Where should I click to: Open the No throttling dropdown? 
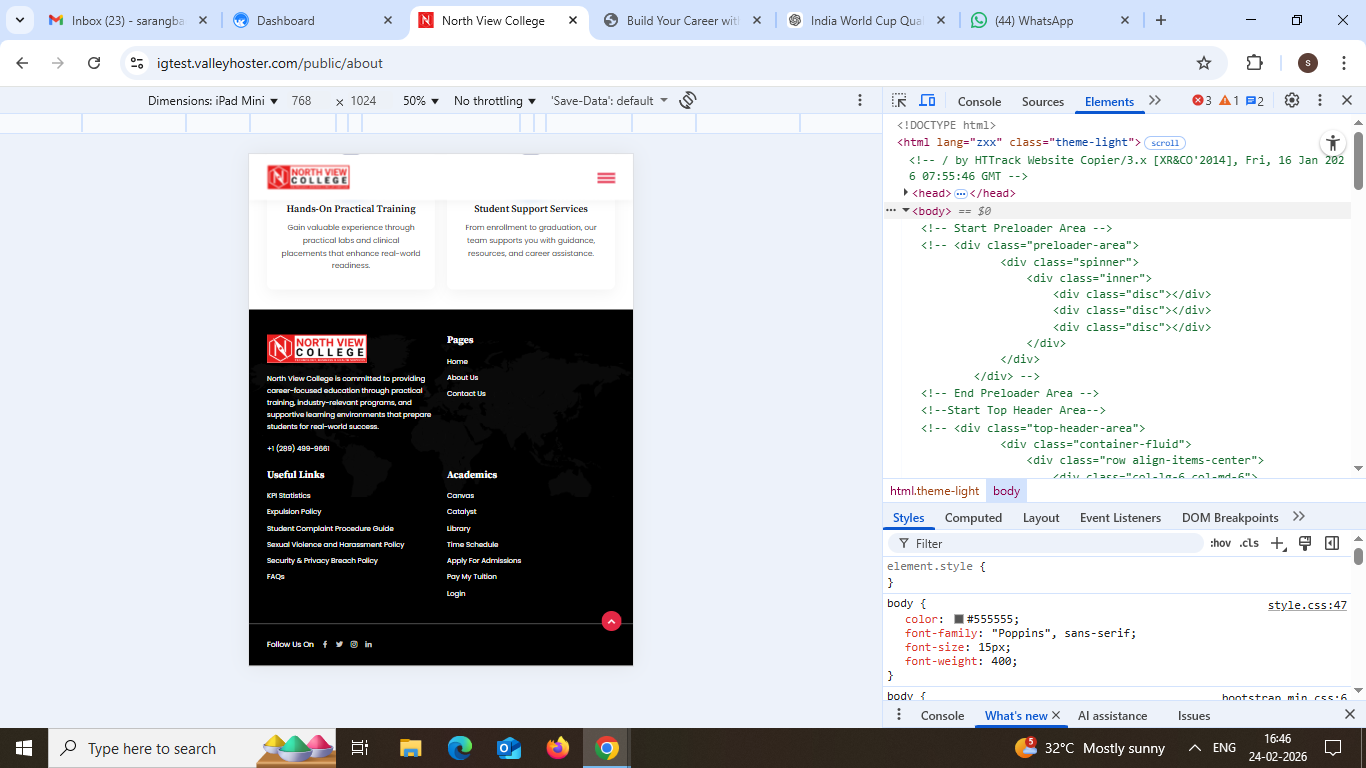[495, 101]
